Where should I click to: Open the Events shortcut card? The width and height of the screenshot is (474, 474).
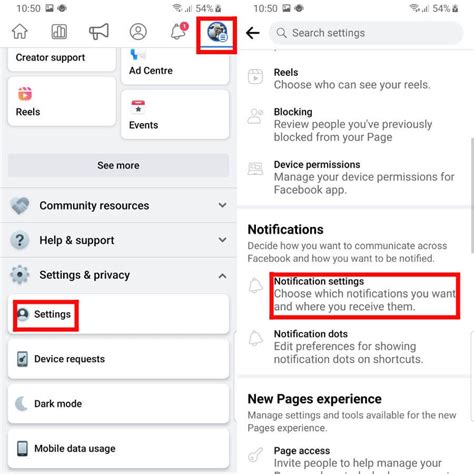(175, 114)
